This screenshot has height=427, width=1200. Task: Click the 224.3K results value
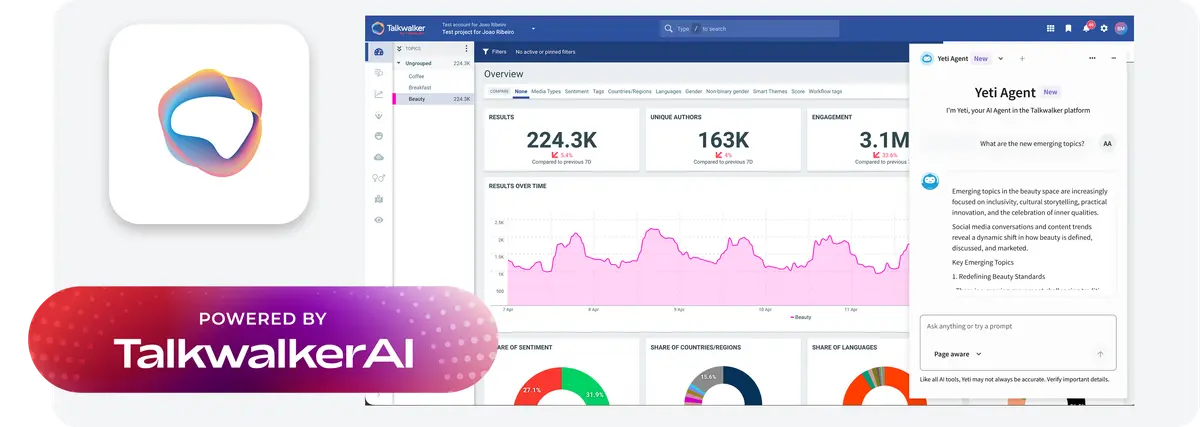(561, 140)
